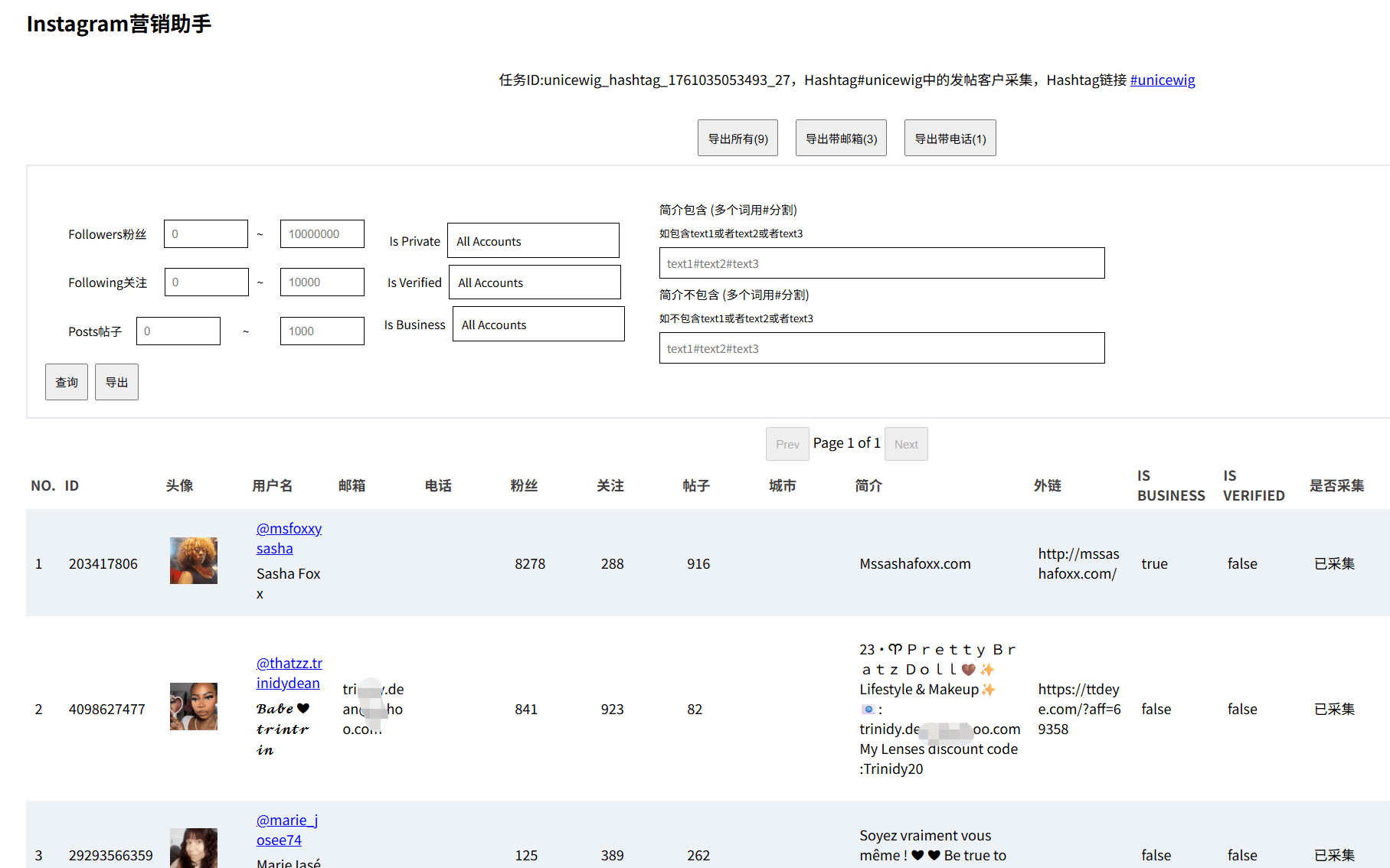Open the Is Business accounts dropdown
1390x868 pixels.
(538, 325)
